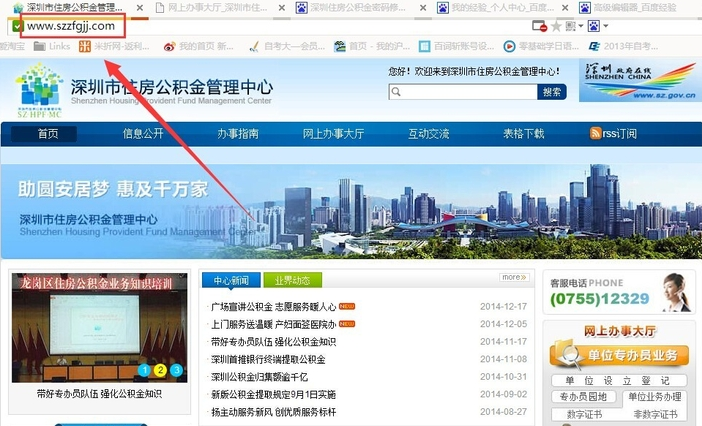Select 办事指南 in the navigation bar
The image size is (702, 426).
pyautogui.click(x=238, y=134)
